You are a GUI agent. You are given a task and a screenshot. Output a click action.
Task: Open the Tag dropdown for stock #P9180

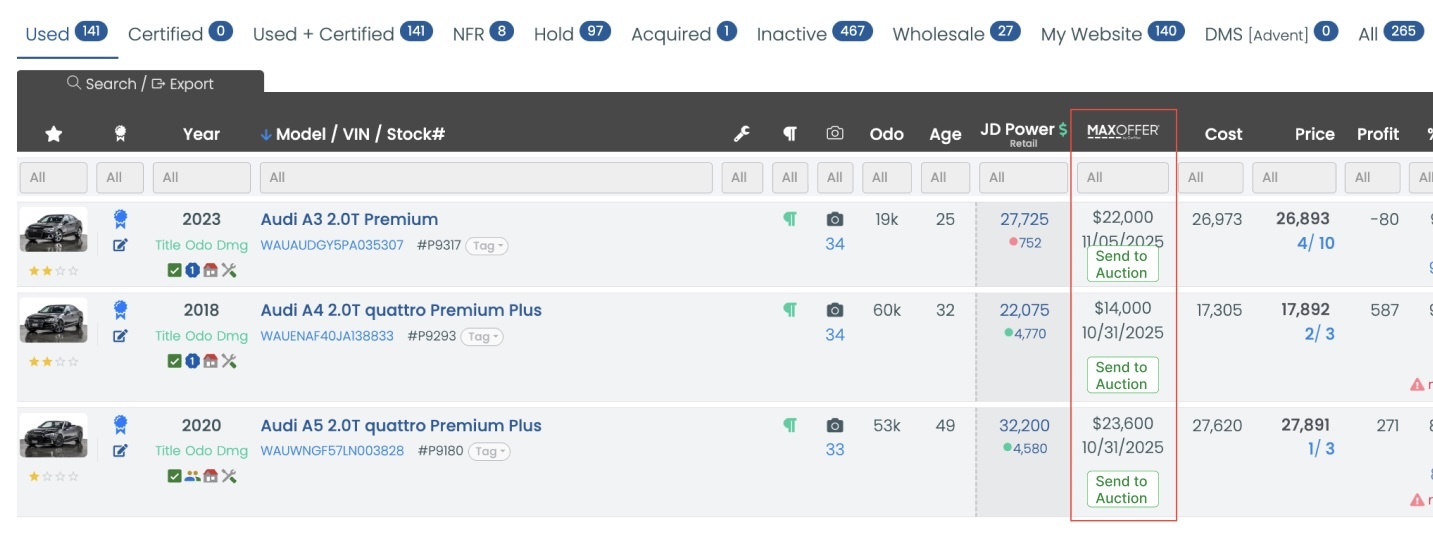tap(489, 452)
